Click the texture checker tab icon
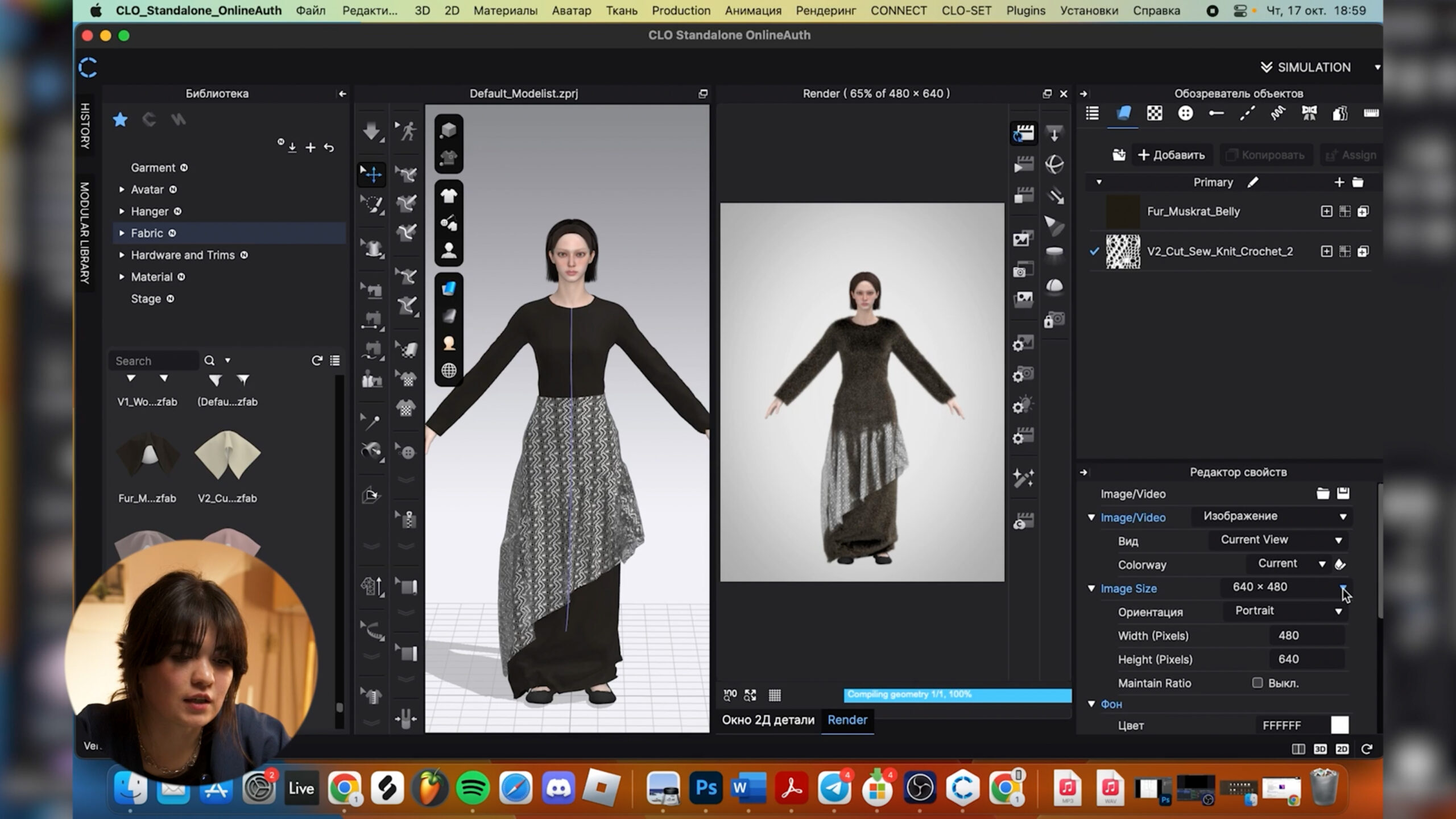This screenshot has width=1456, height=819. pyautogui.click(x=1155, y=113)
